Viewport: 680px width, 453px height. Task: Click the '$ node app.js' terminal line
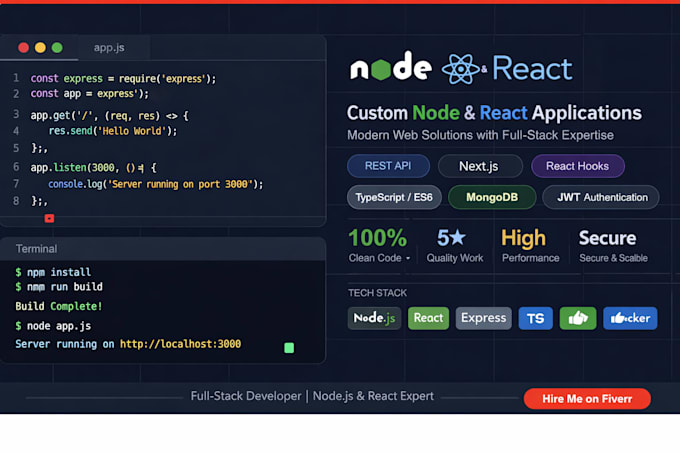(x=53, y=326)
